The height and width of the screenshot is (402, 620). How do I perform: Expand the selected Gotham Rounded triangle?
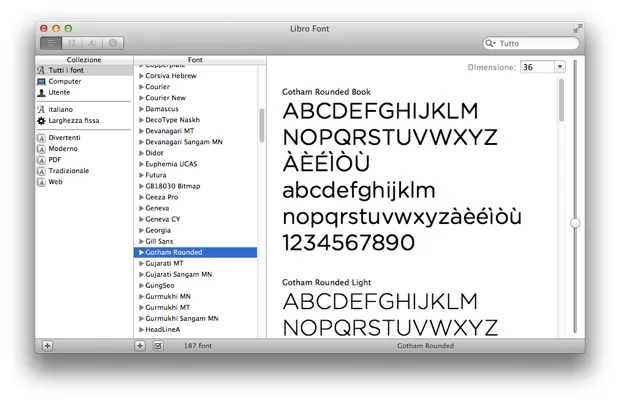click(141, 252)
